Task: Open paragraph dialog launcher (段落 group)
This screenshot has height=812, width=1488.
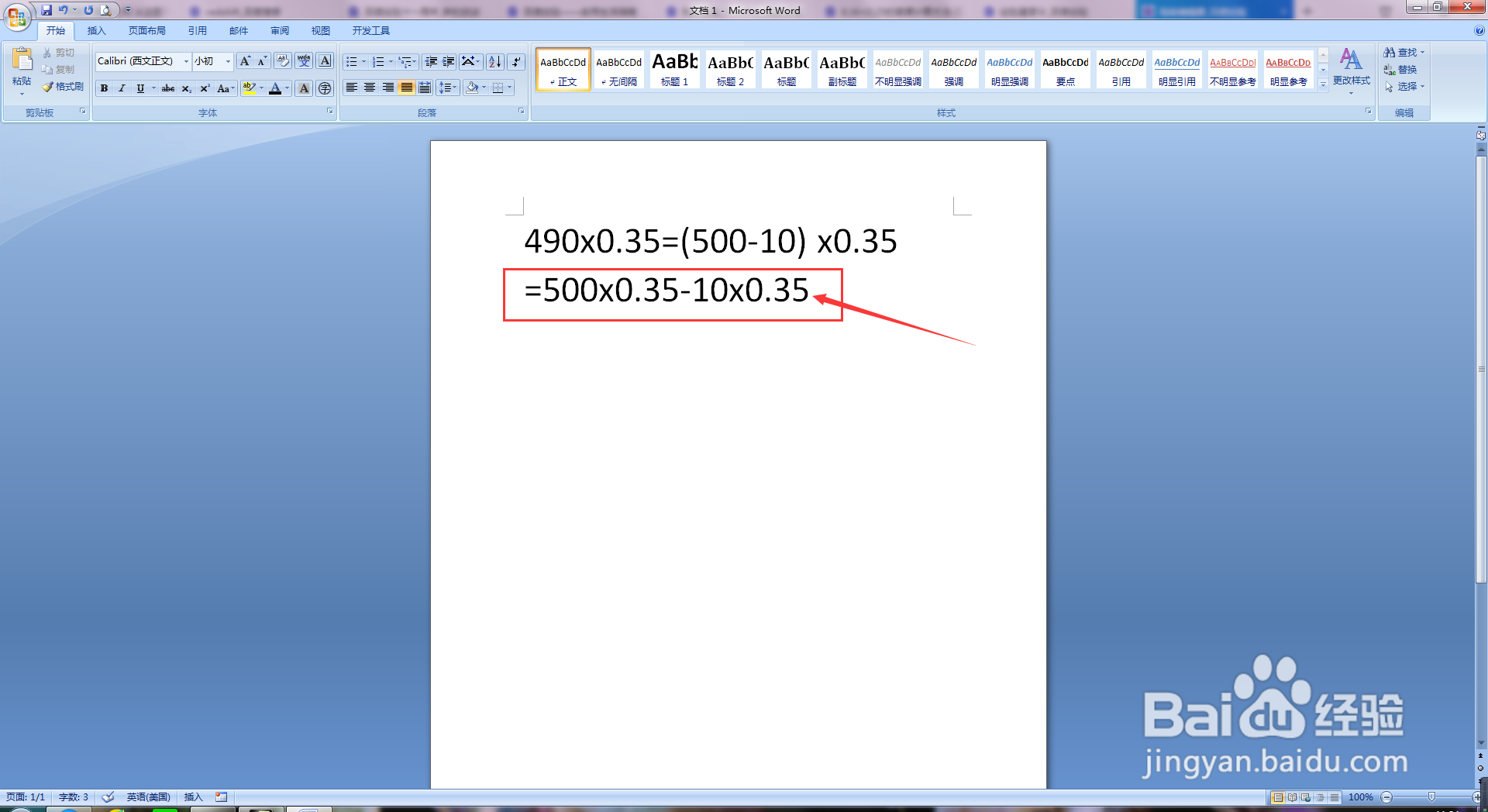Action: point(522,112)
